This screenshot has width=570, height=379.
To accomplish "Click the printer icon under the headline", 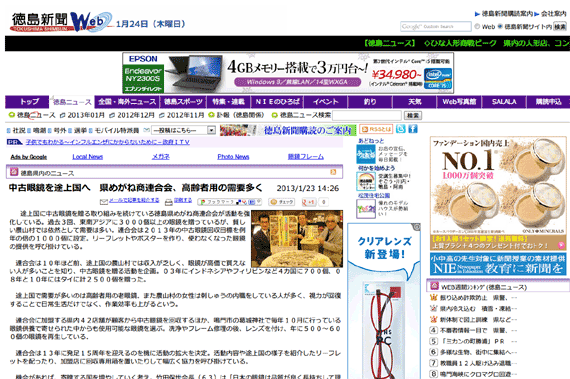I will click(169, 202).
